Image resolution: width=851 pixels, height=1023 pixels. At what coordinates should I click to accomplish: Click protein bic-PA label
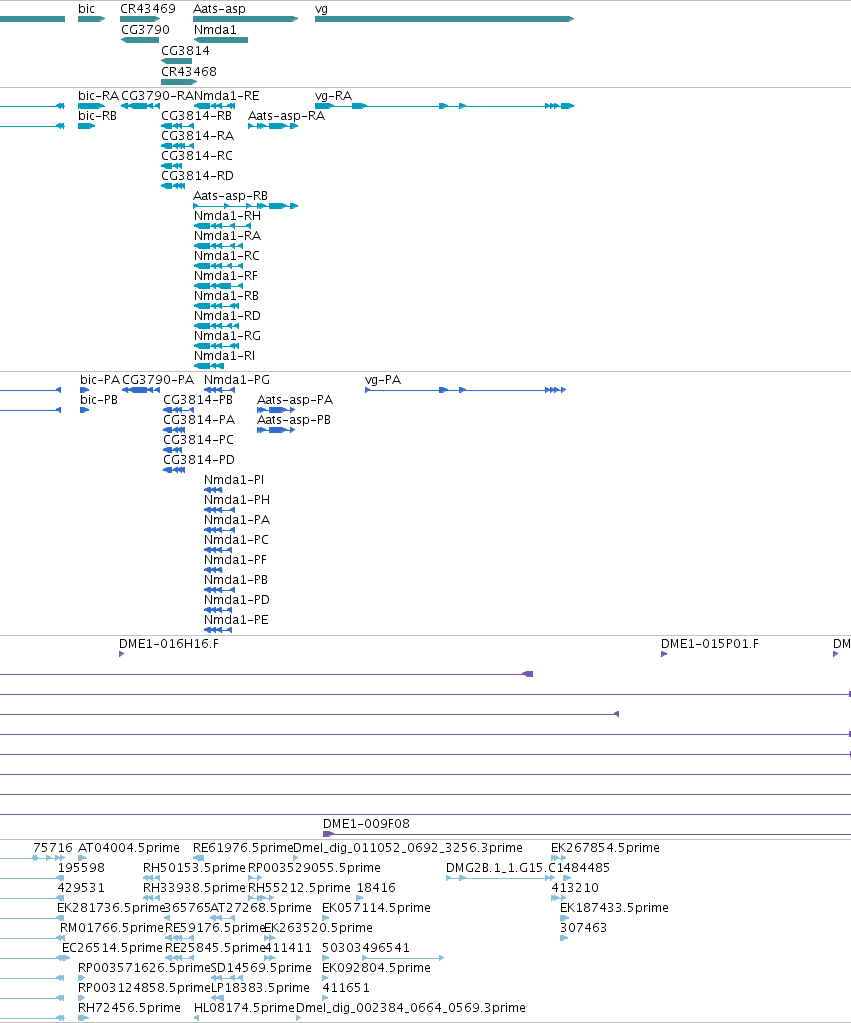click(x=100, y=380)
